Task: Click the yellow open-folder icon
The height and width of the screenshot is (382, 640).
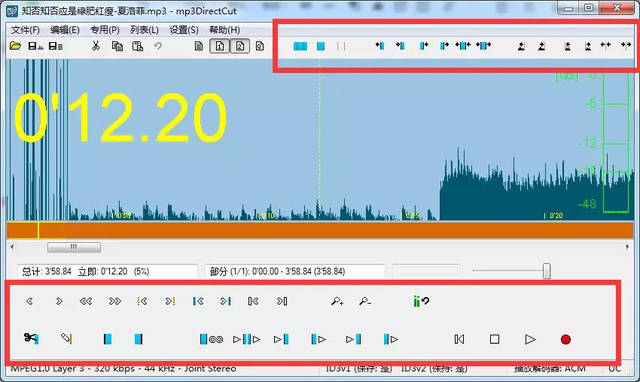Action: click(16, 46)
